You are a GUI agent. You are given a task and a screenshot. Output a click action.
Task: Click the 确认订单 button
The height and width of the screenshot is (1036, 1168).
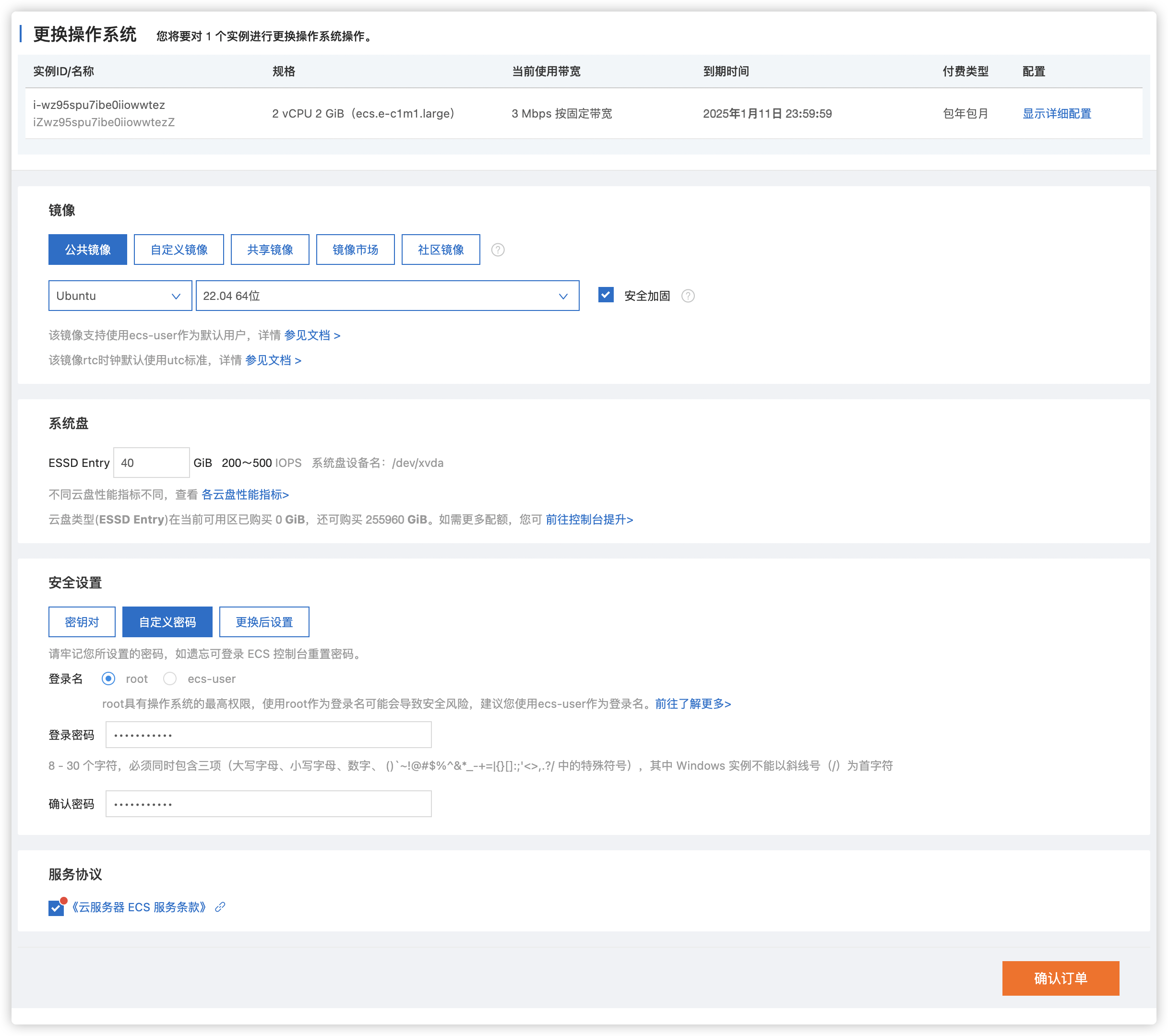(x=1060, y=978)
